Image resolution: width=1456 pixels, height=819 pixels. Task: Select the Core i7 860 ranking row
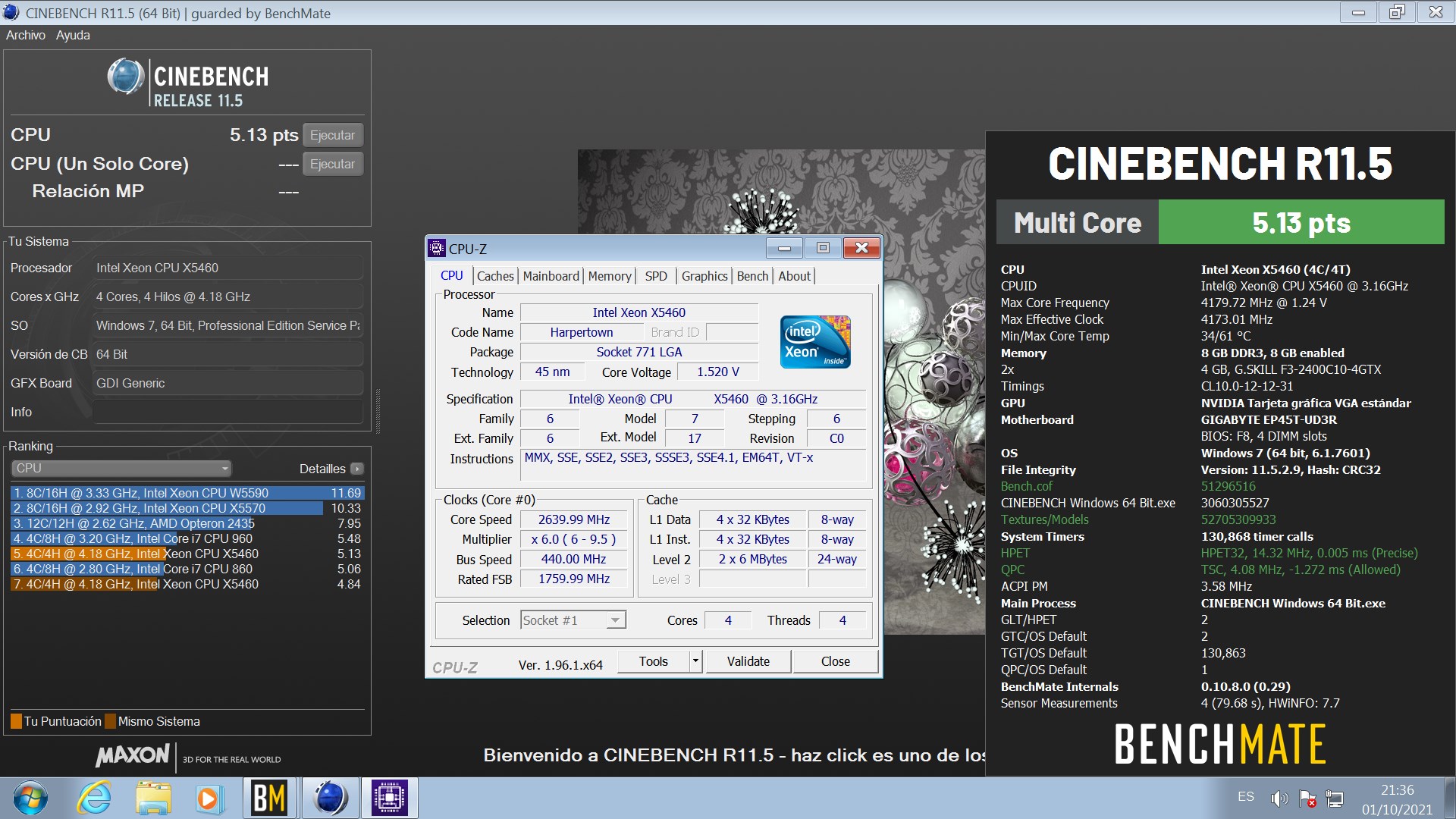[x=187, y=569]
